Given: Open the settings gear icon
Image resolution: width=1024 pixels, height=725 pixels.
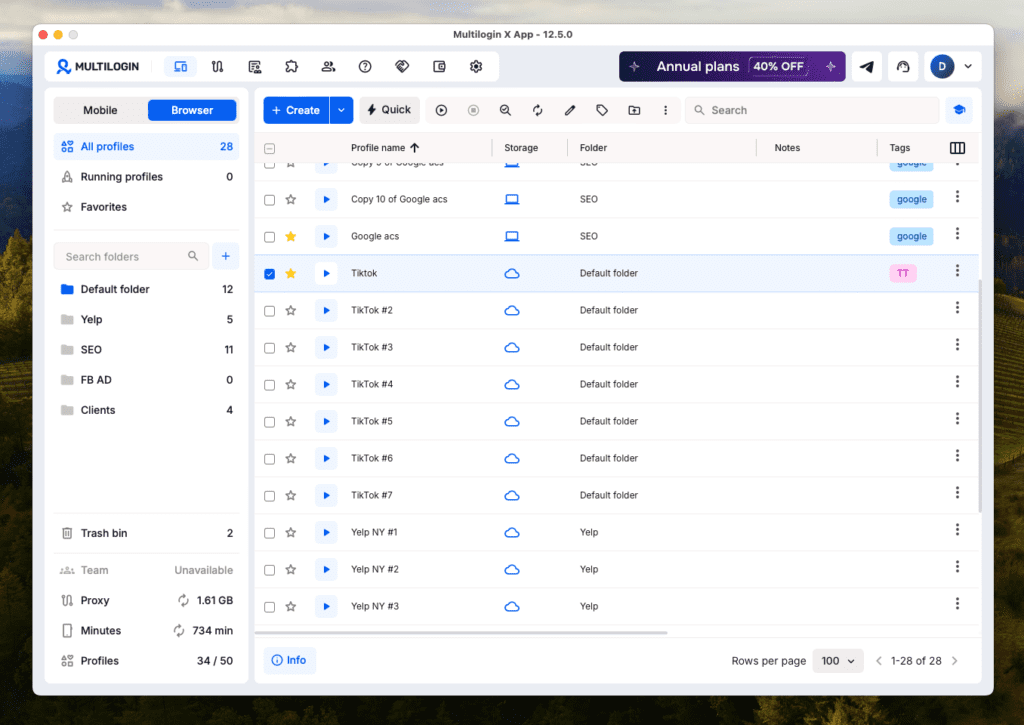Looking at the screenshot, I should pos(476,67).
